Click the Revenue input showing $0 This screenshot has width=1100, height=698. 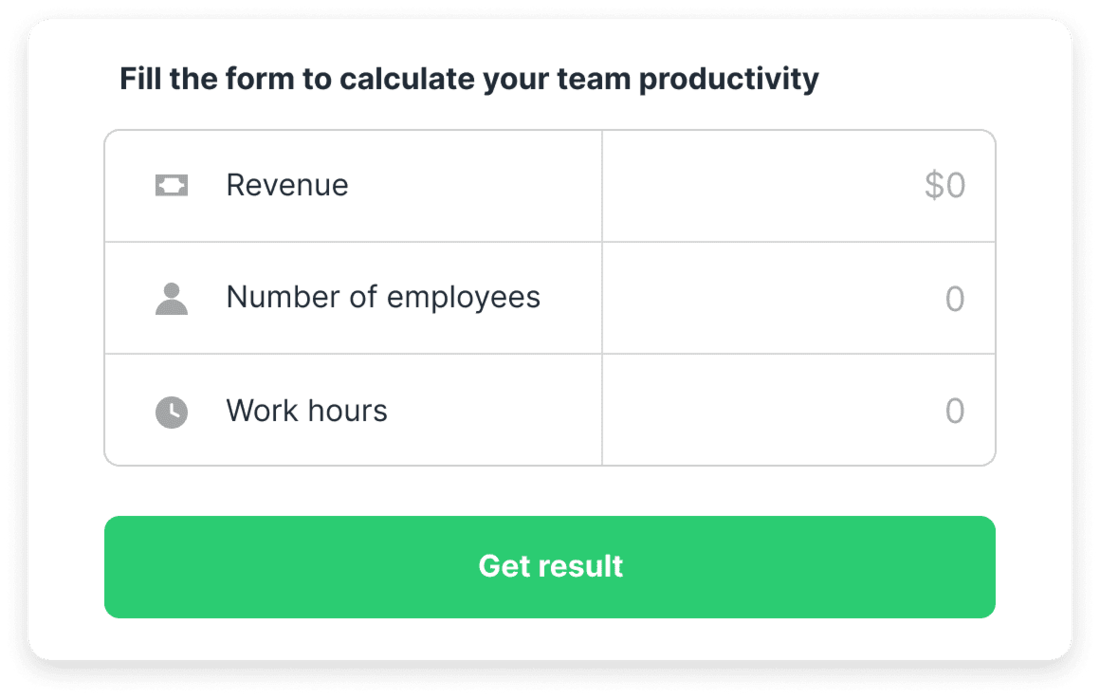tap(800, 185)
